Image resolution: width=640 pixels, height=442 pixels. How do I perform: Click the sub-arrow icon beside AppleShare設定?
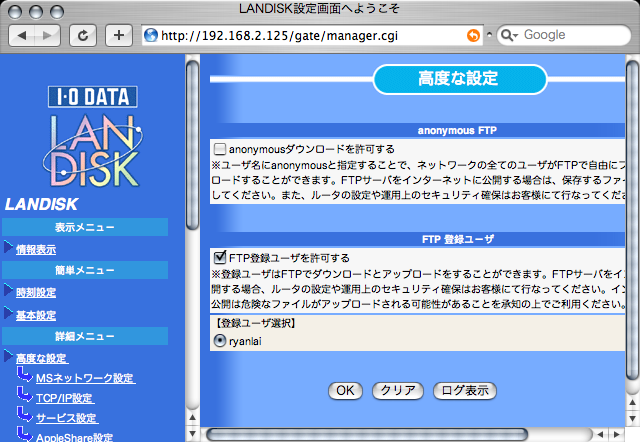point(24,434)
